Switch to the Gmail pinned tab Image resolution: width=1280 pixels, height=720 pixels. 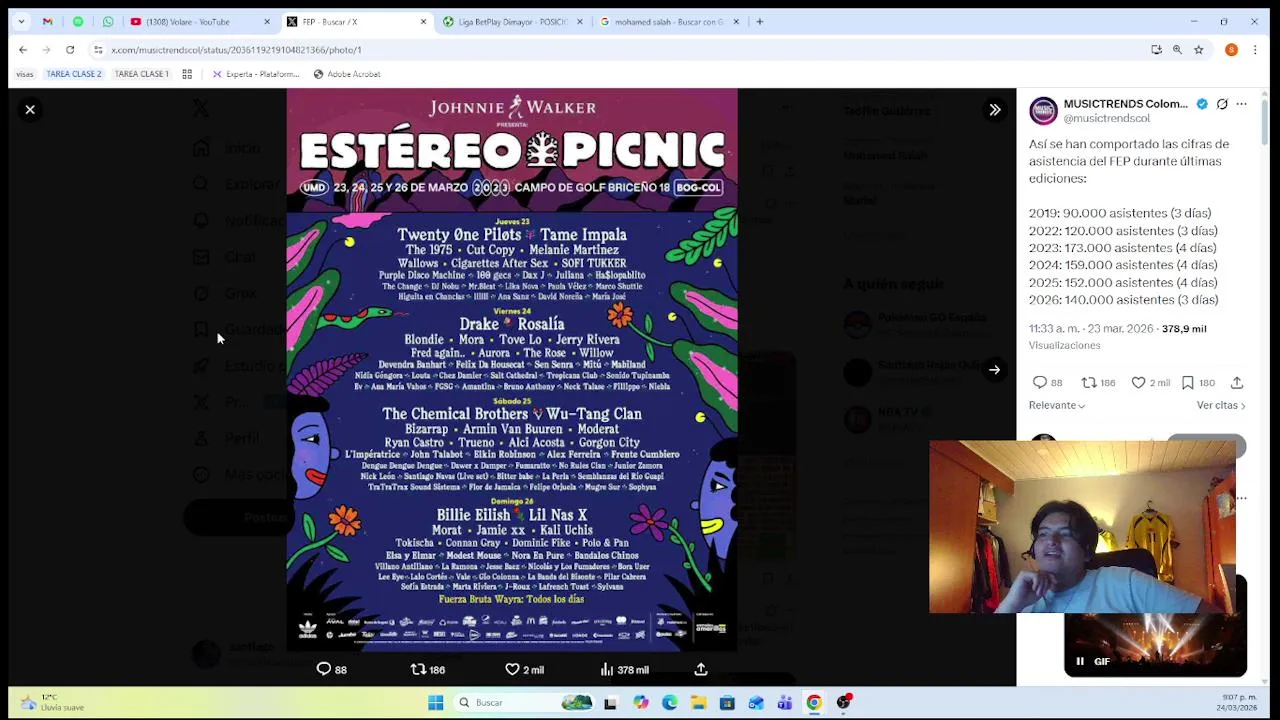[x=47, y=21]
